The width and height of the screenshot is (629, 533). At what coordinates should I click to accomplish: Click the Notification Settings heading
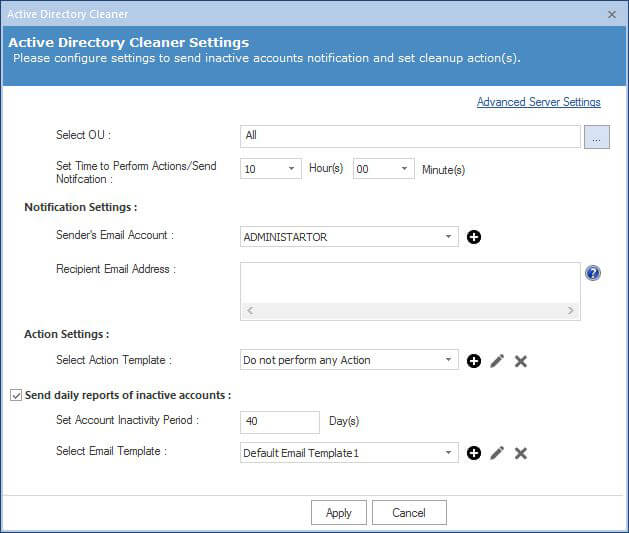coord(81,207)
